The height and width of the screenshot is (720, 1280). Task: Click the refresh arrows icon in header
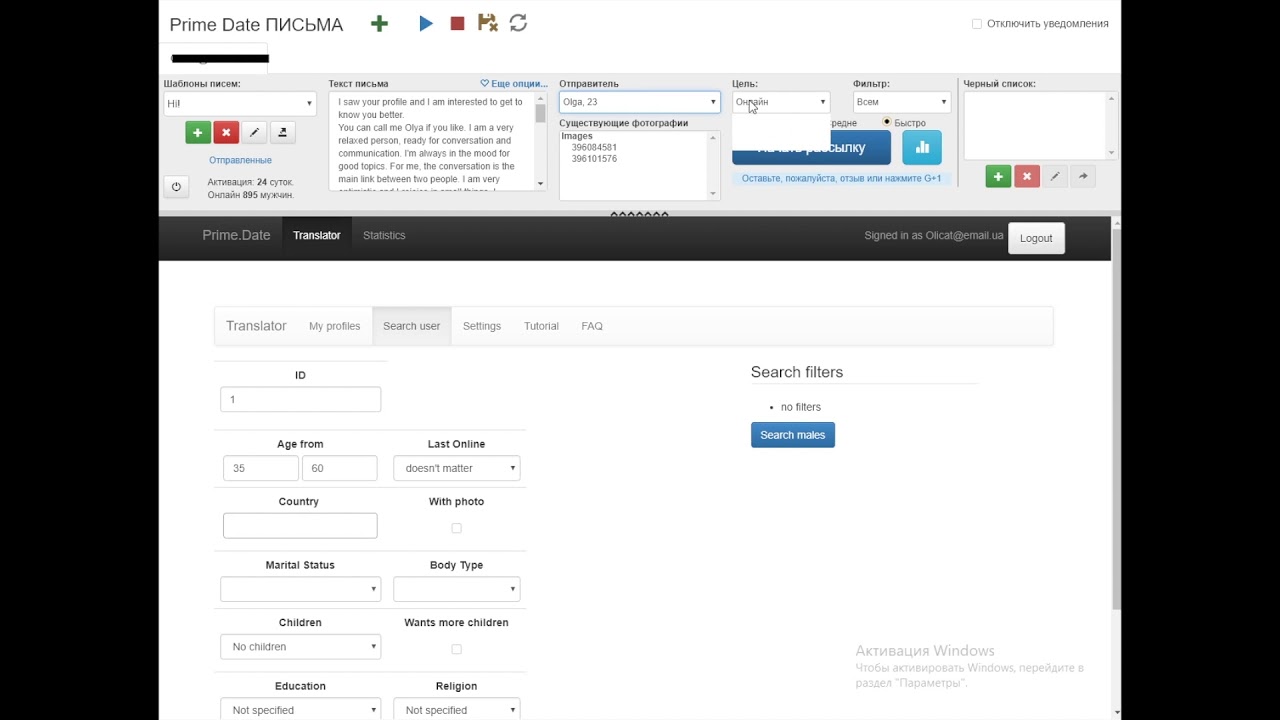coord(518,23)
